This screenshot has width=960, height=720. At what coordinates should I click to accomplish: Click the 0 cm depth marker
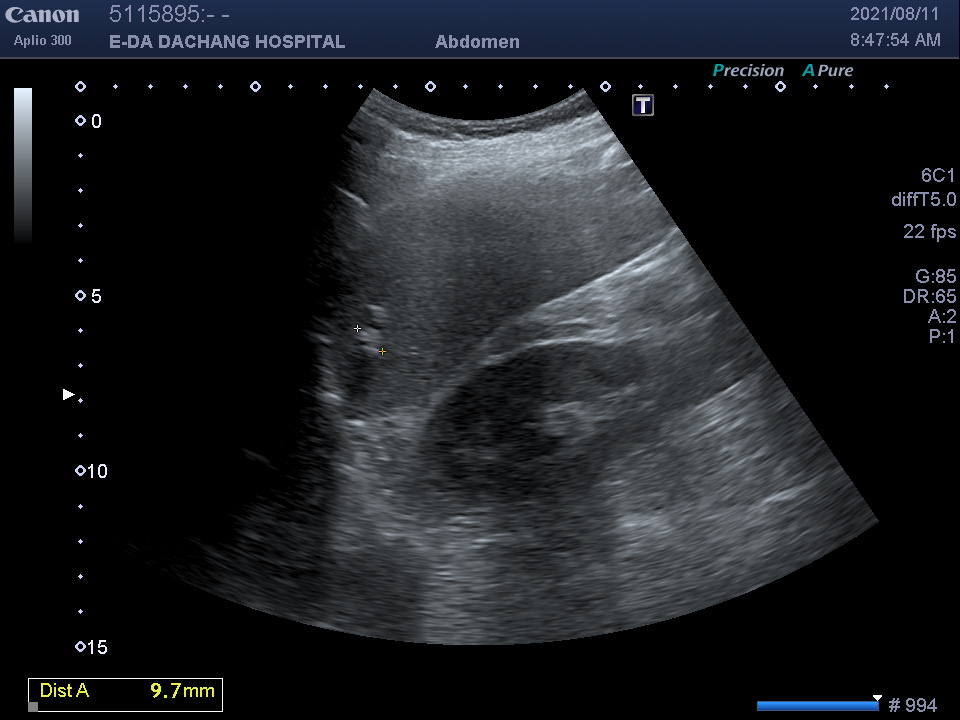pyautogui.click(x=89, y=122)
